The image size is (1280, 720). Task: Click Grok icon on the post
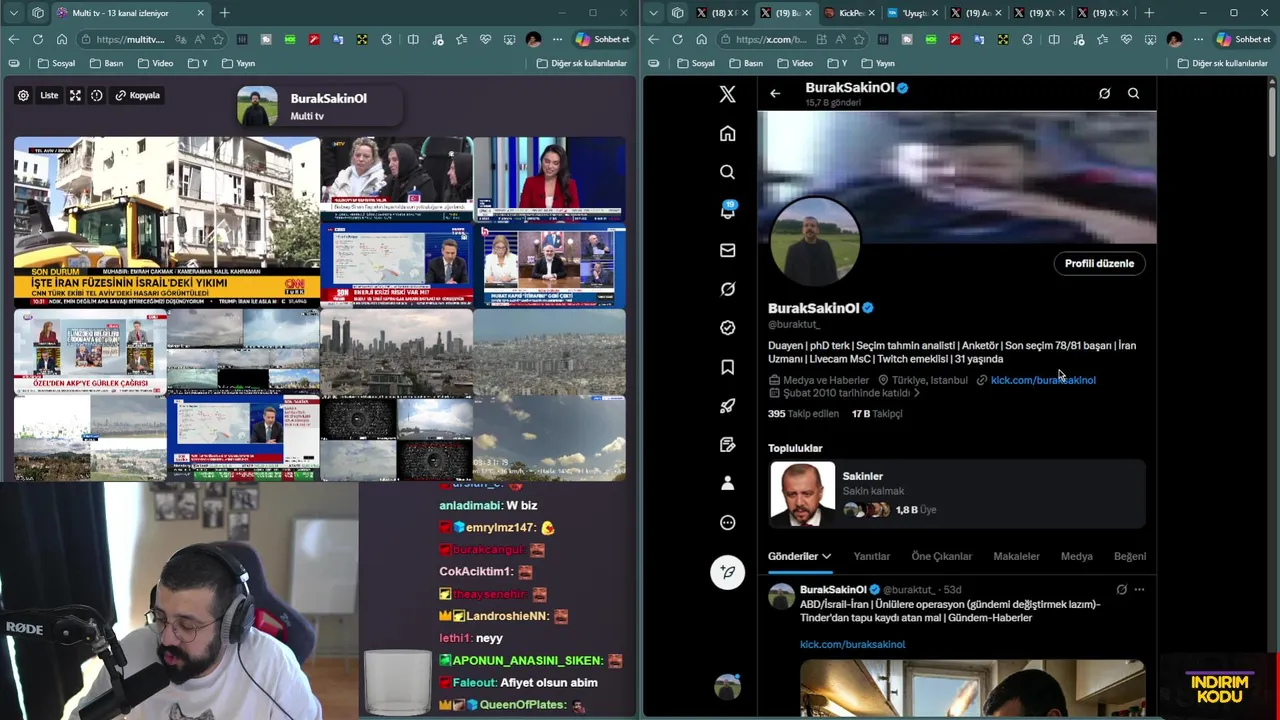pos(1121,589)
